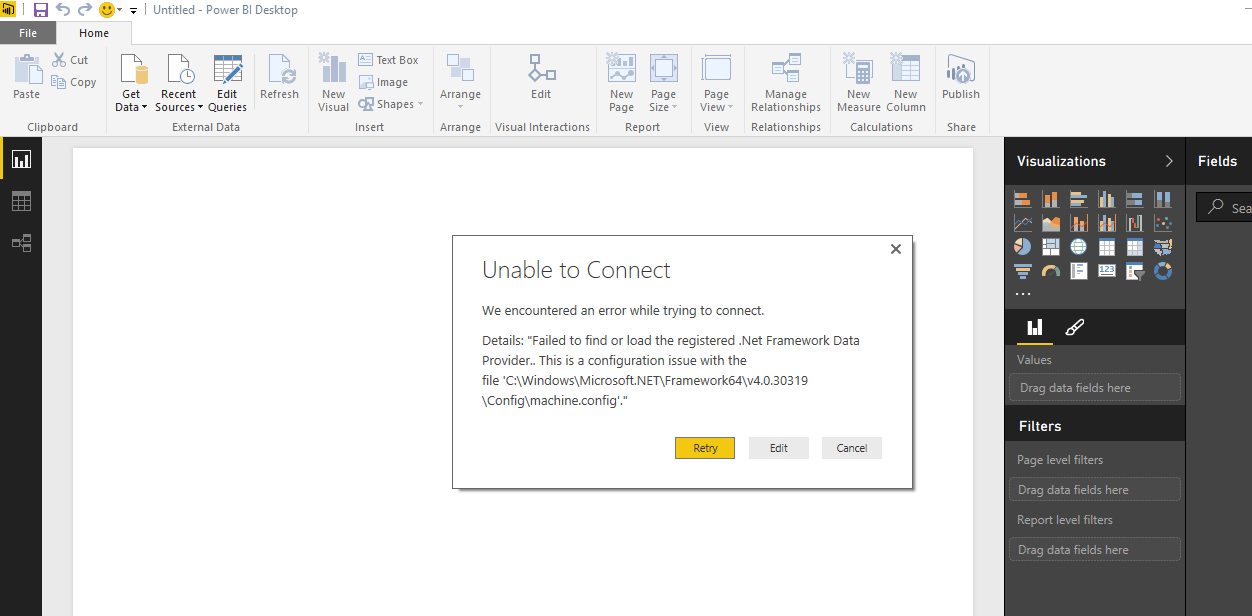Switch to Data view in left sidebar
Image resolution: width=1252 pixels, height=616 pixels.
(x=21, y=201)
